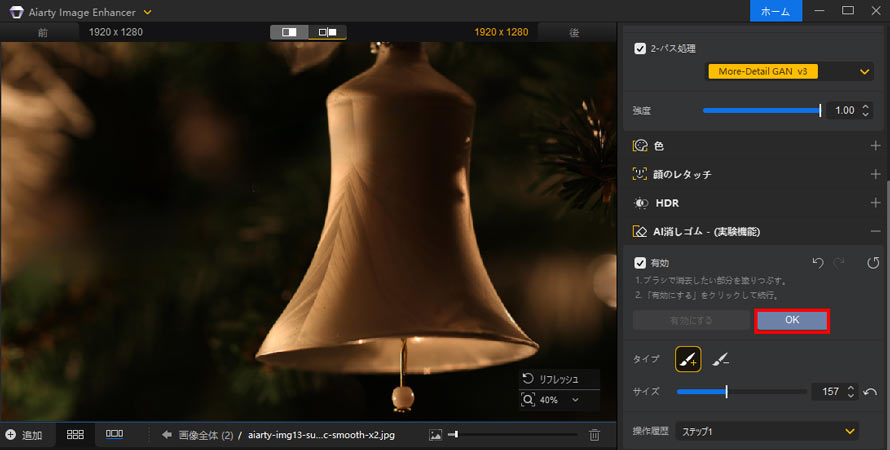Viewport: 890px width, 450px height.
Task: Open the More-Detail GAN v3 model dropdown
Action: tap(789, 72)
